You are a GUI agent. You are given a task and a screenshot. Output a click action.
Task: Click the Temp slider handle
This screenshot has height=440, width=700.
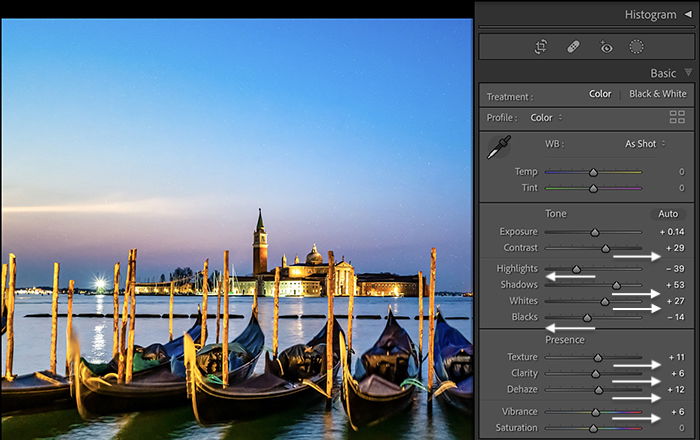(x=593, y=172)
